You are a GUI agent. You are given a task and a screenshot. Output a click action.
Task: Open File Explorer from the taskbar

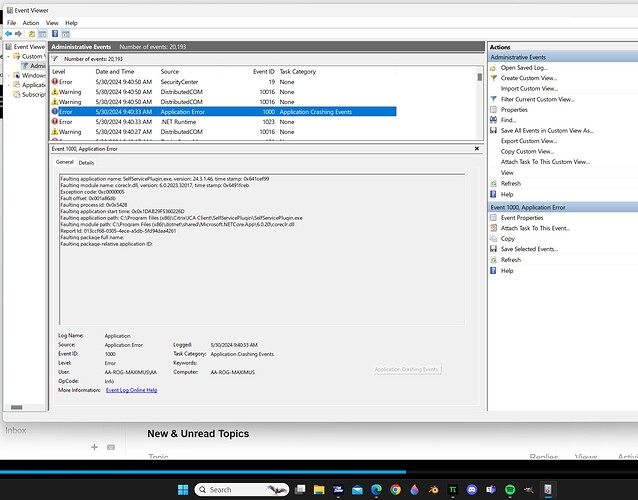319,489
